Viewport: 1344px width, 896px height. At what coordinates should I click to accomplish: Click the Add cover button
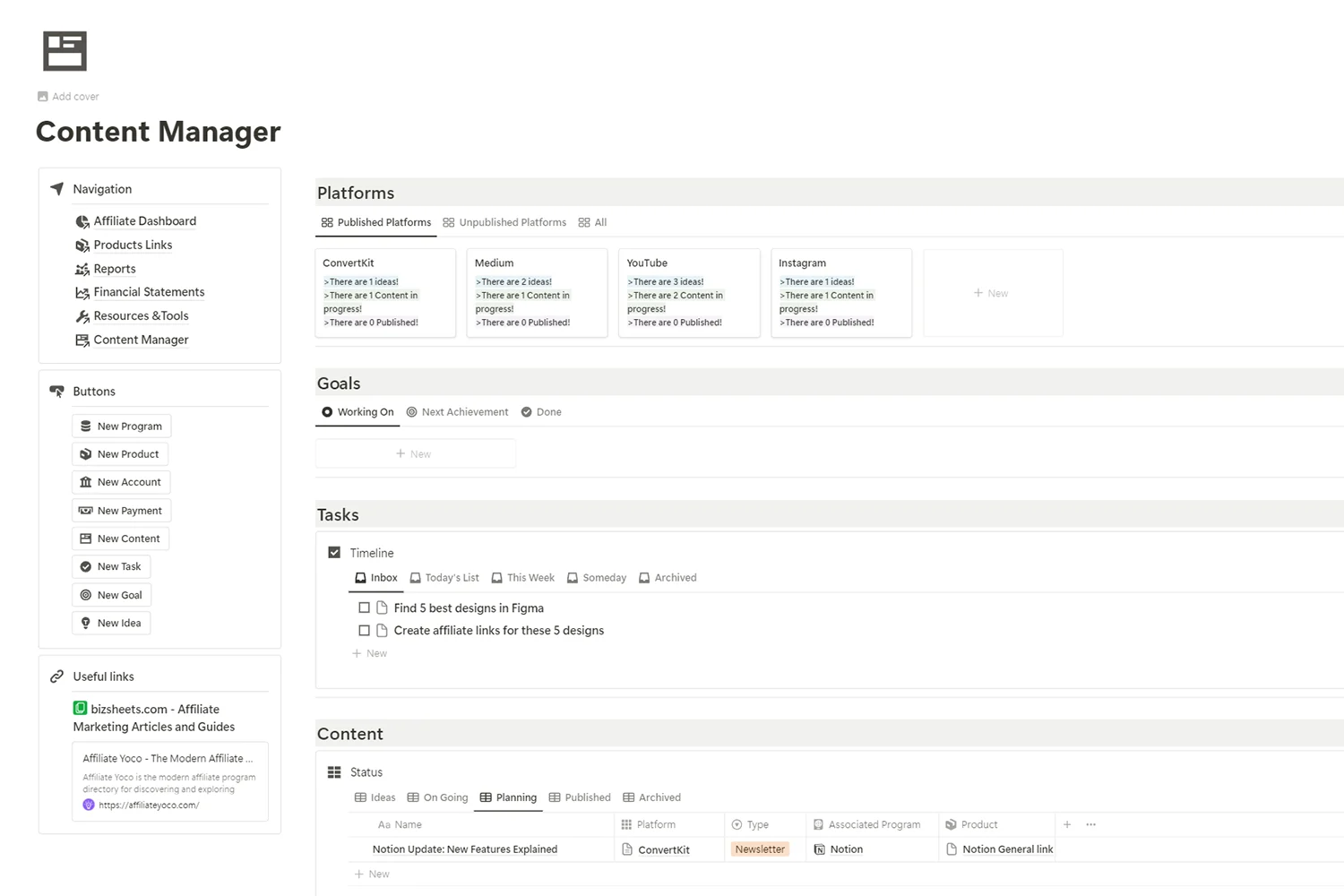68,97
